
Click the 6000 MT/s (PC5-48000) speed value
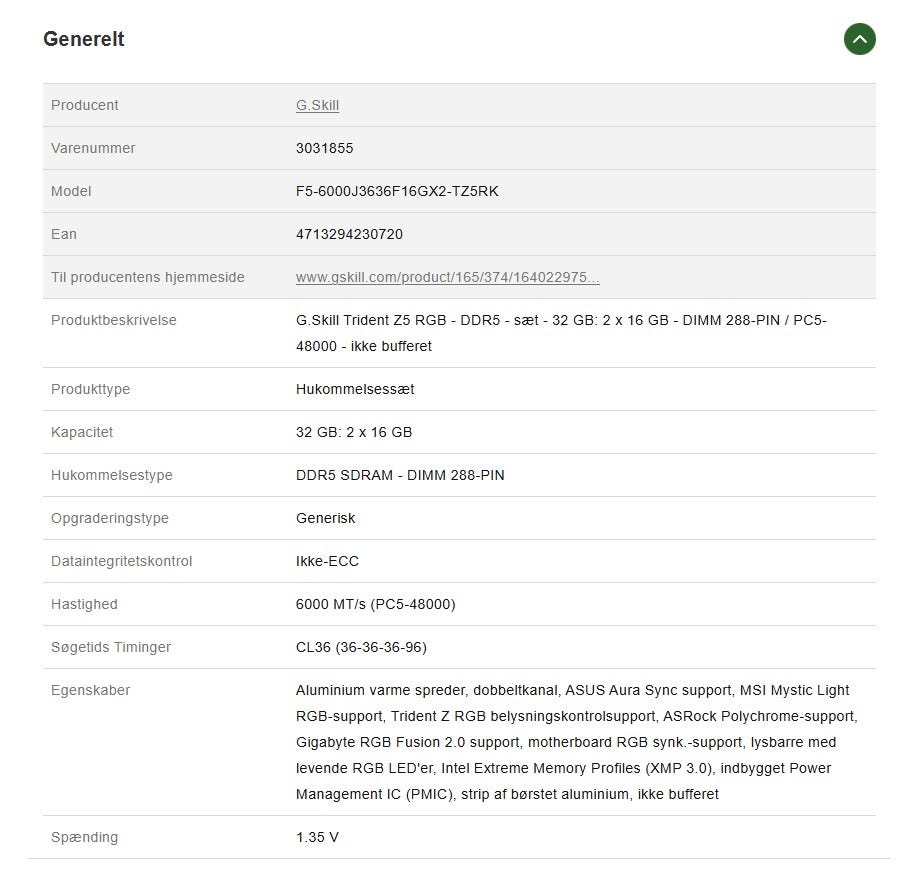point(375,604)
